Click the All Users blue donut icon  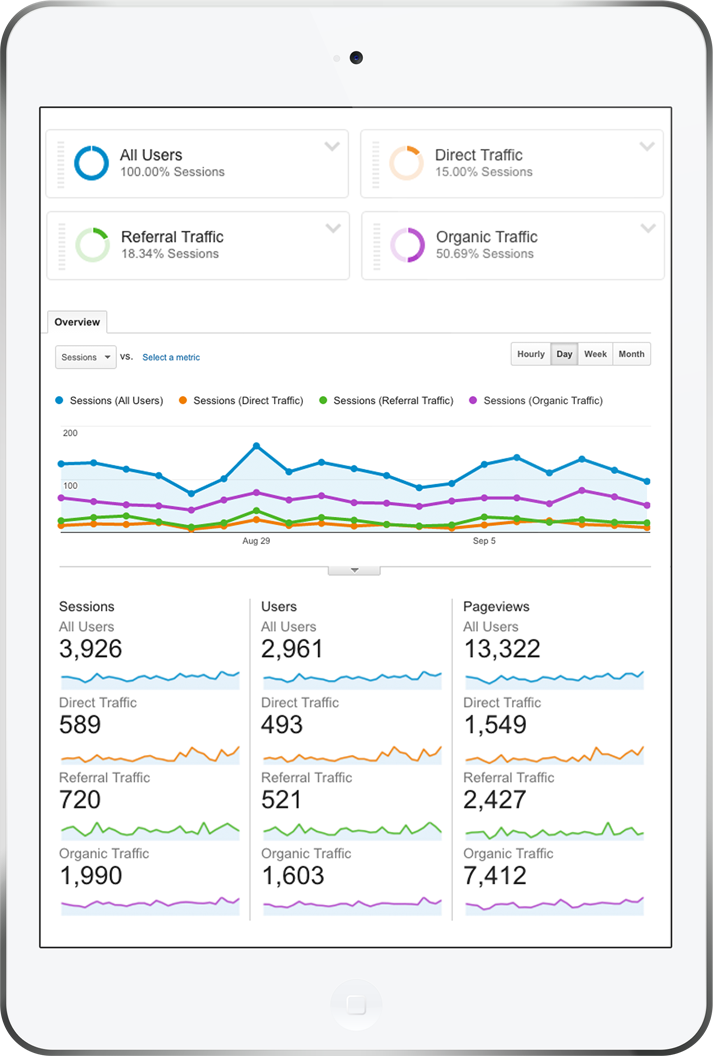[91, 162]
